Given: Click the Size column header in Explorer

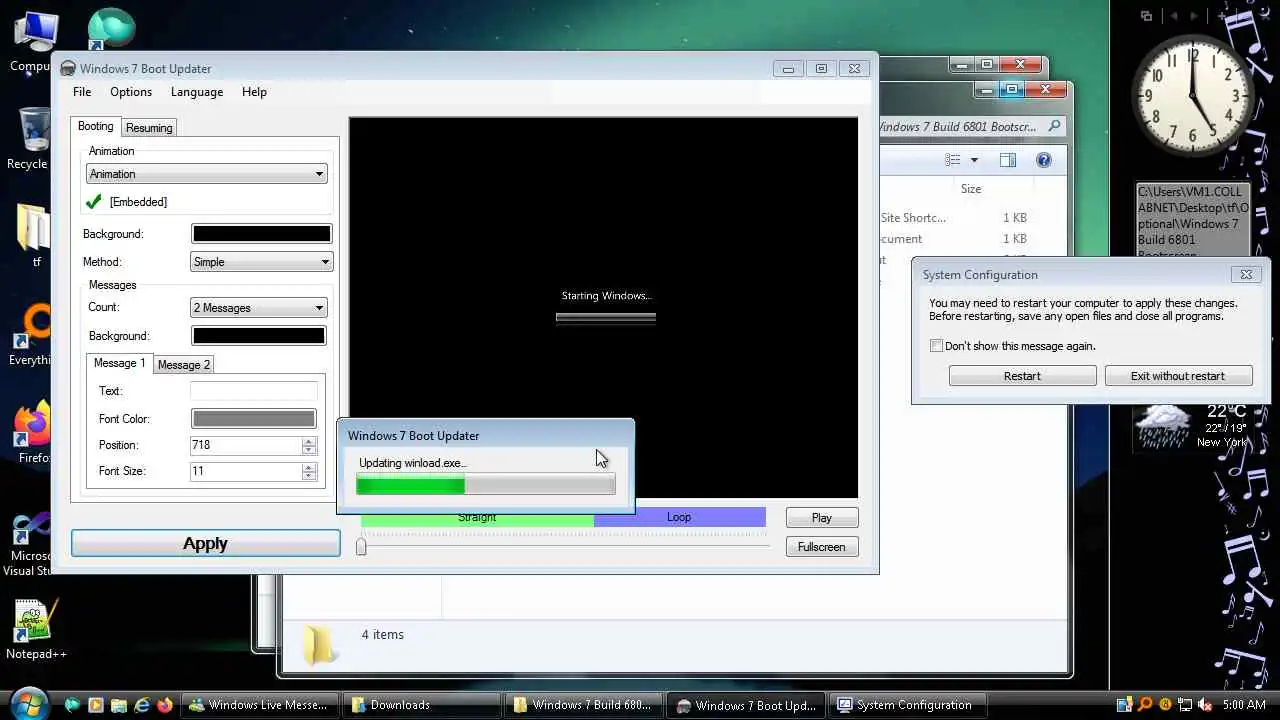Looking at the screenshot, I should click(x=971, y=189).
